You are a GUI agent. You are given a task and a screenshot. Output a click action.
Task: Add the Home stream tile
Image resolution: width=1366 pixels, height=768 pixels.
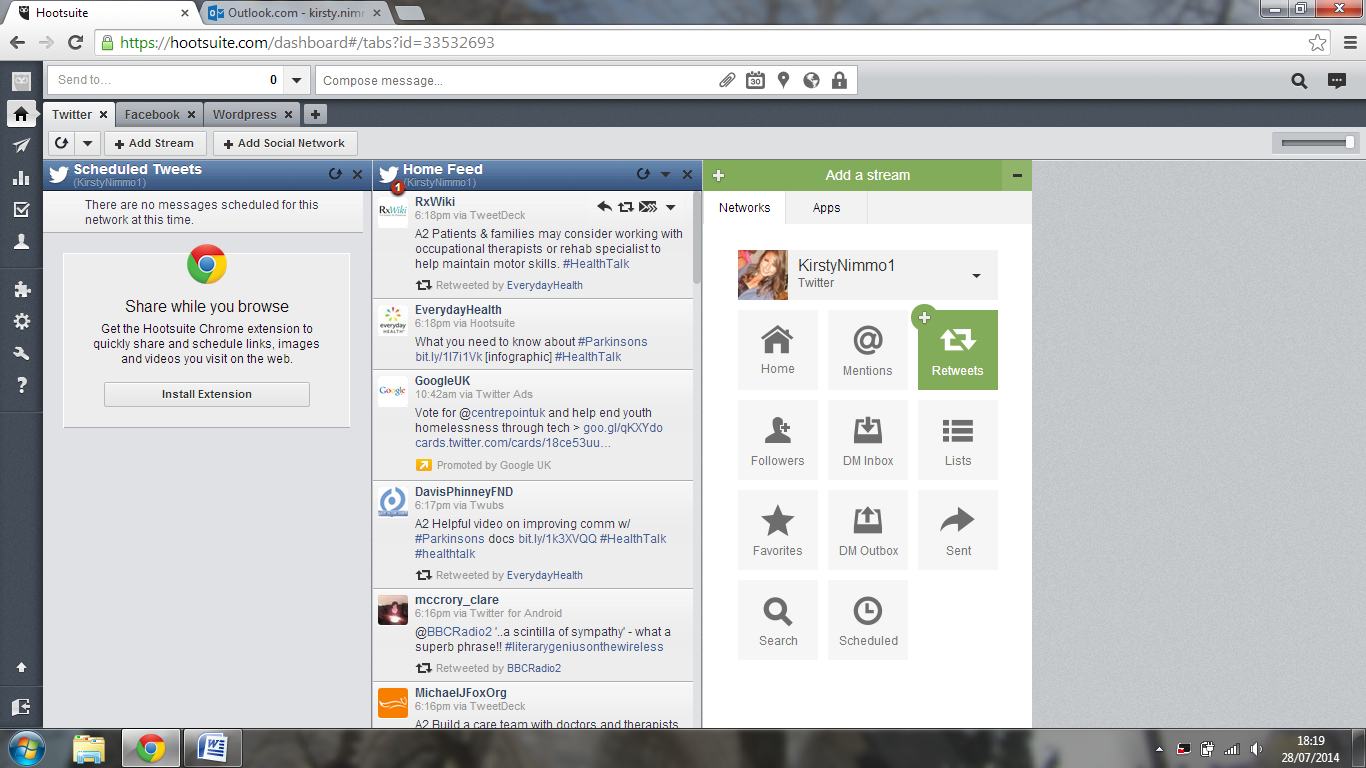click(778, 350)
